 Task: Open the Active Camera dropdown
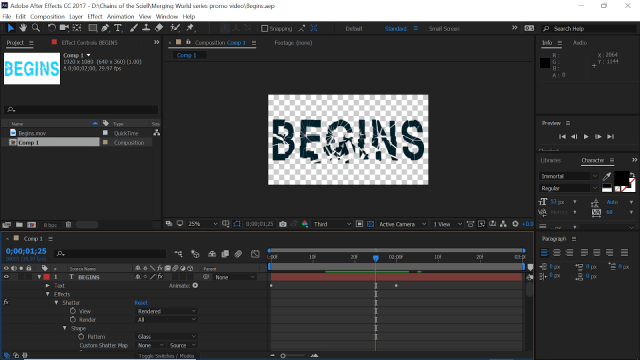(x=402, y=224)
